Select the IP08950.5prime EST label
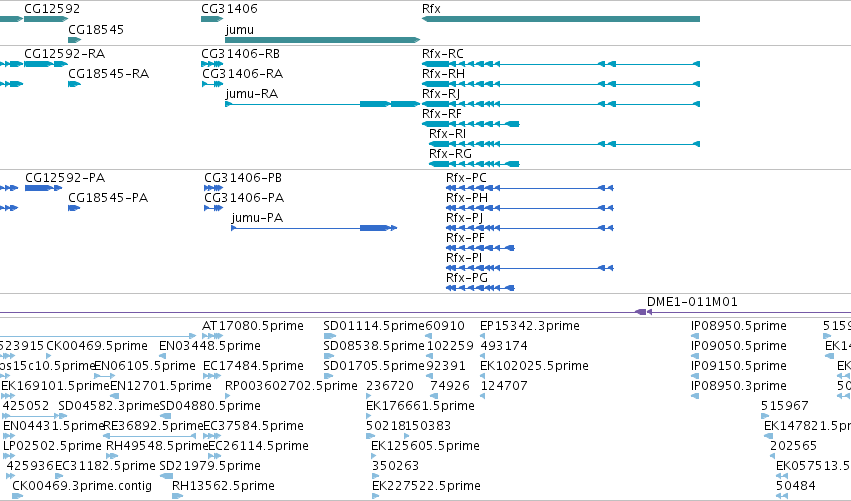Viewport: 851px width, 501px height. (739, 326)
